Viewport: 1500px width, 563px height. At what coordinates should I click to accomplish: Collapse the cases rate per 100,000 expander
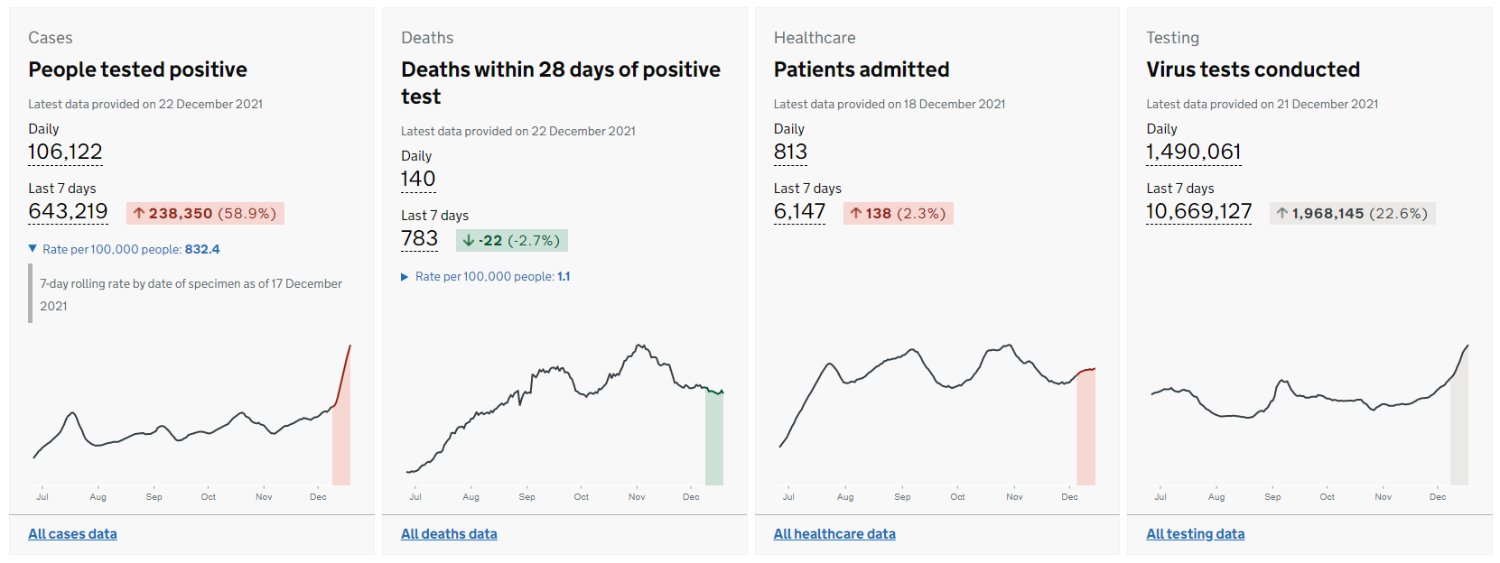click(x=124, y=249)
